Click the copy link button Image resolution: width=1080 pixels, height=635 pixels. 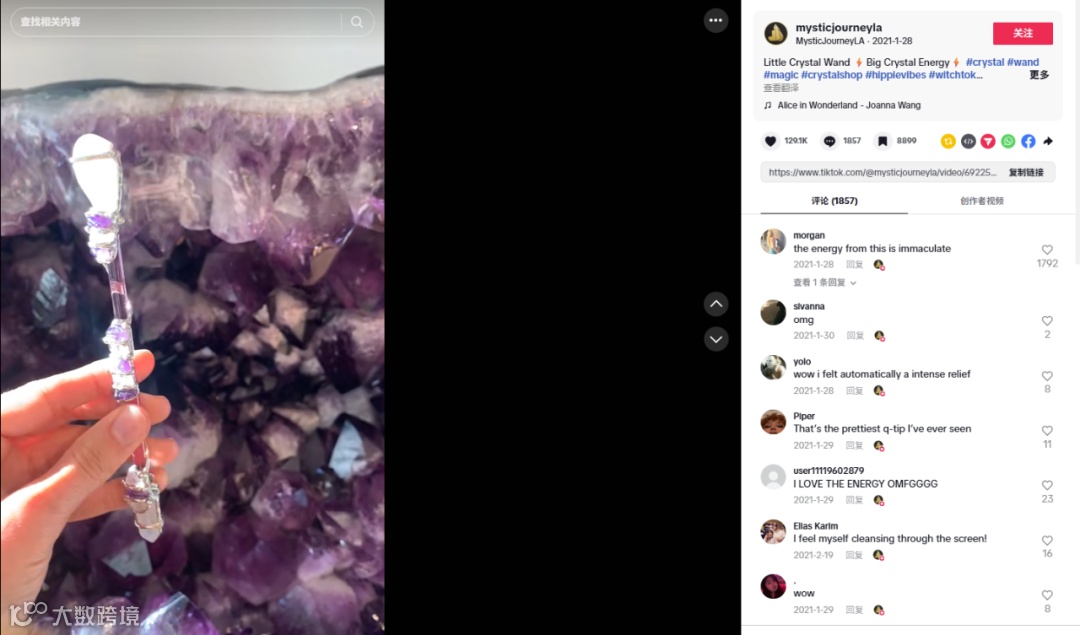pos(1026,172)
